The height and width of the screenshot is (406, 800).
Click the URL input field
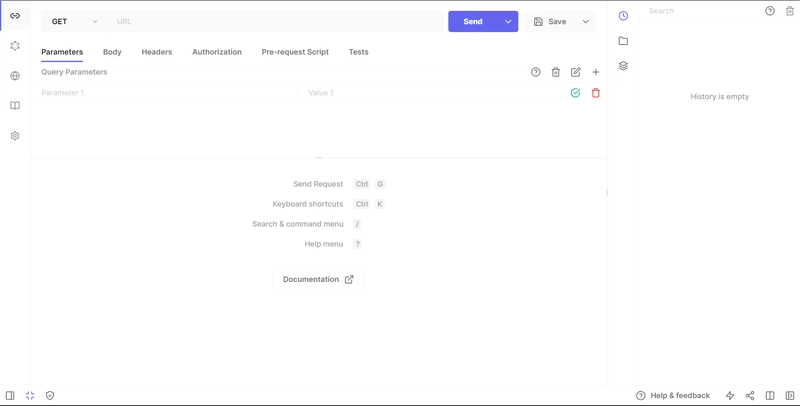[x=275, y=21]
